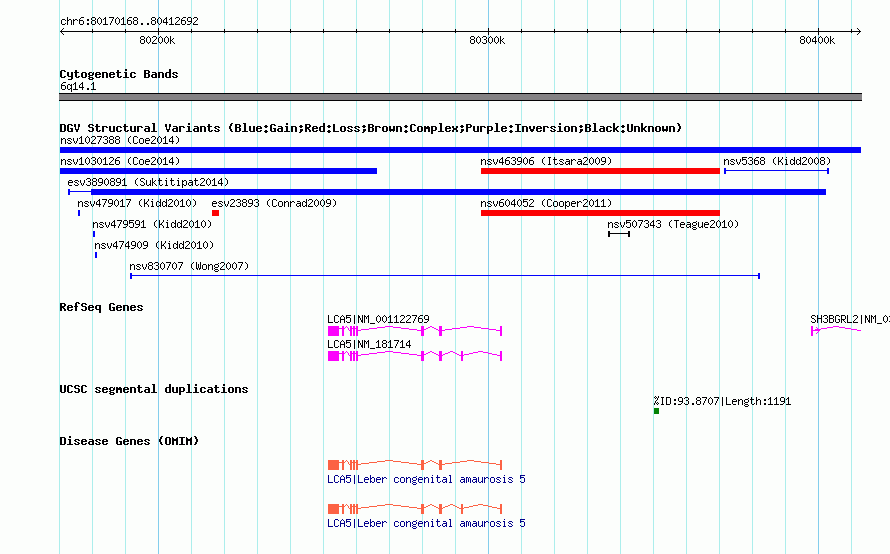Click the nsv604052 (Cooper2011) label

point(546,203)
